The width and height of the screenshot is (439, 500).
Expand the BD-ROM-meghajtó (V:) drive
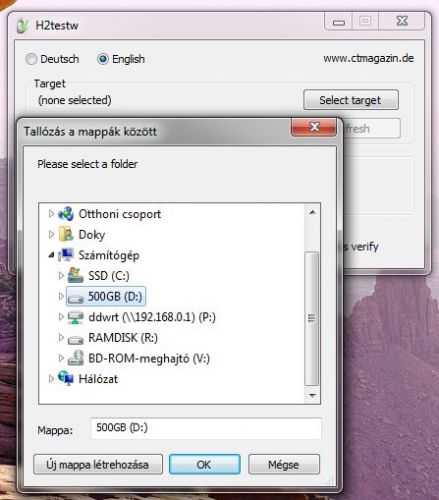click(61, 358)
